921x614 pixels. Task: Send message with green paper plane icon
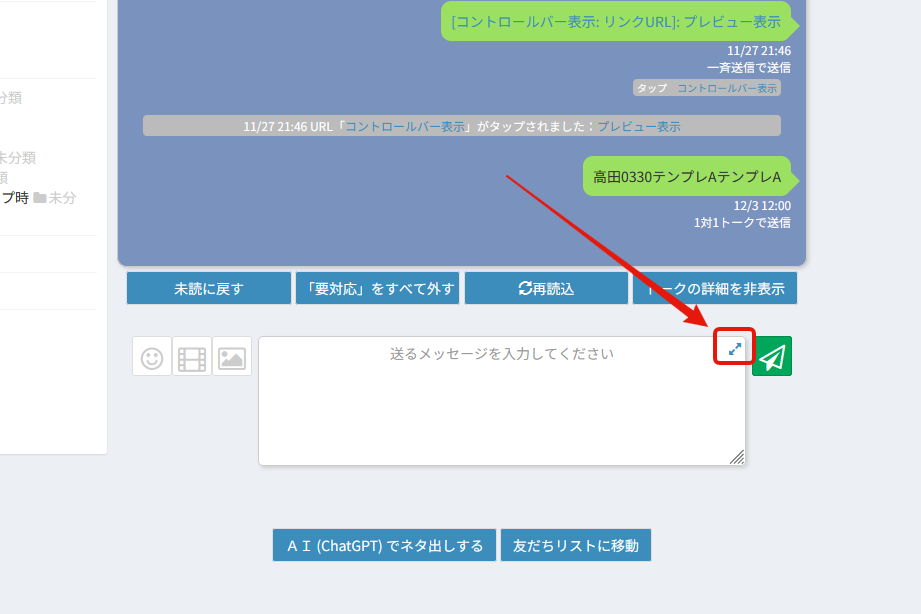(x=772, y=356)
